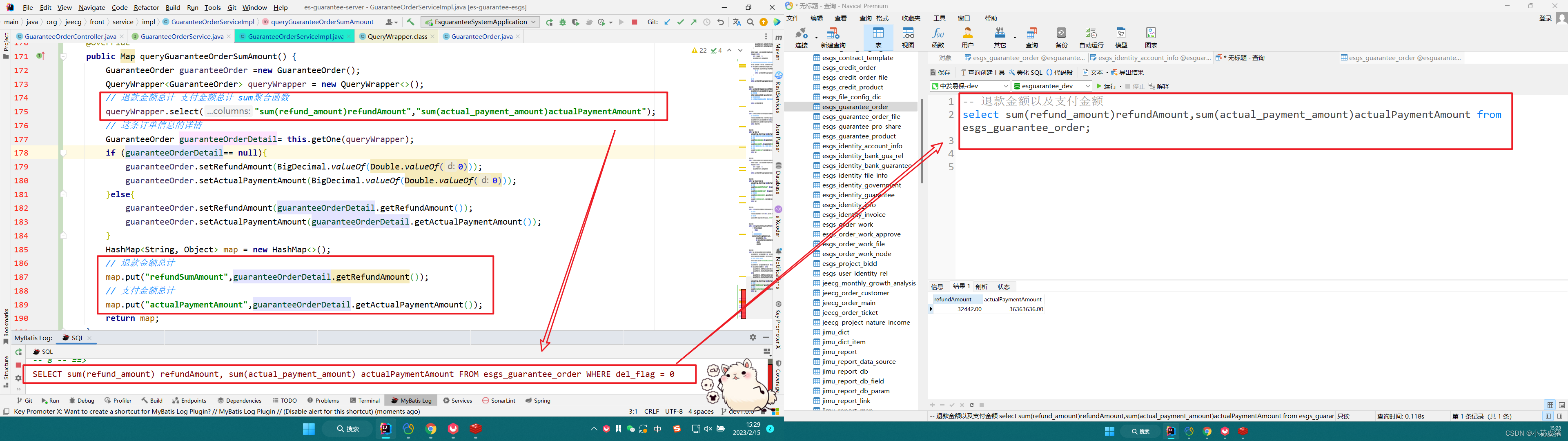Toggle the Structure tool window sidebar
This screenshot has width=1568, height=441.
[5, 372]
